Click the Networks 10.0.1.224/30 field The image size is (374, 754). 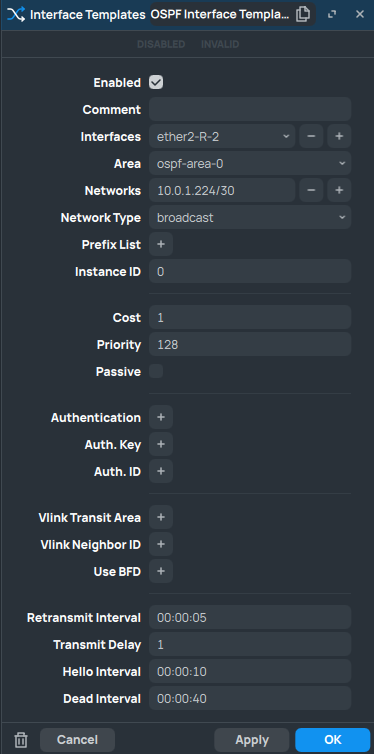click(x=222, y=190)
